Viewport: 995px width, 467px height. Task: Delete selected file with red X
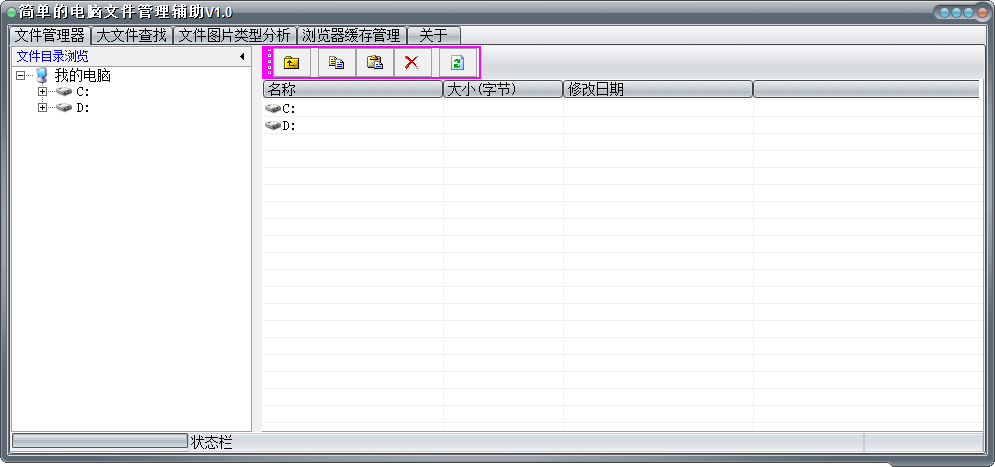point(412,62)
